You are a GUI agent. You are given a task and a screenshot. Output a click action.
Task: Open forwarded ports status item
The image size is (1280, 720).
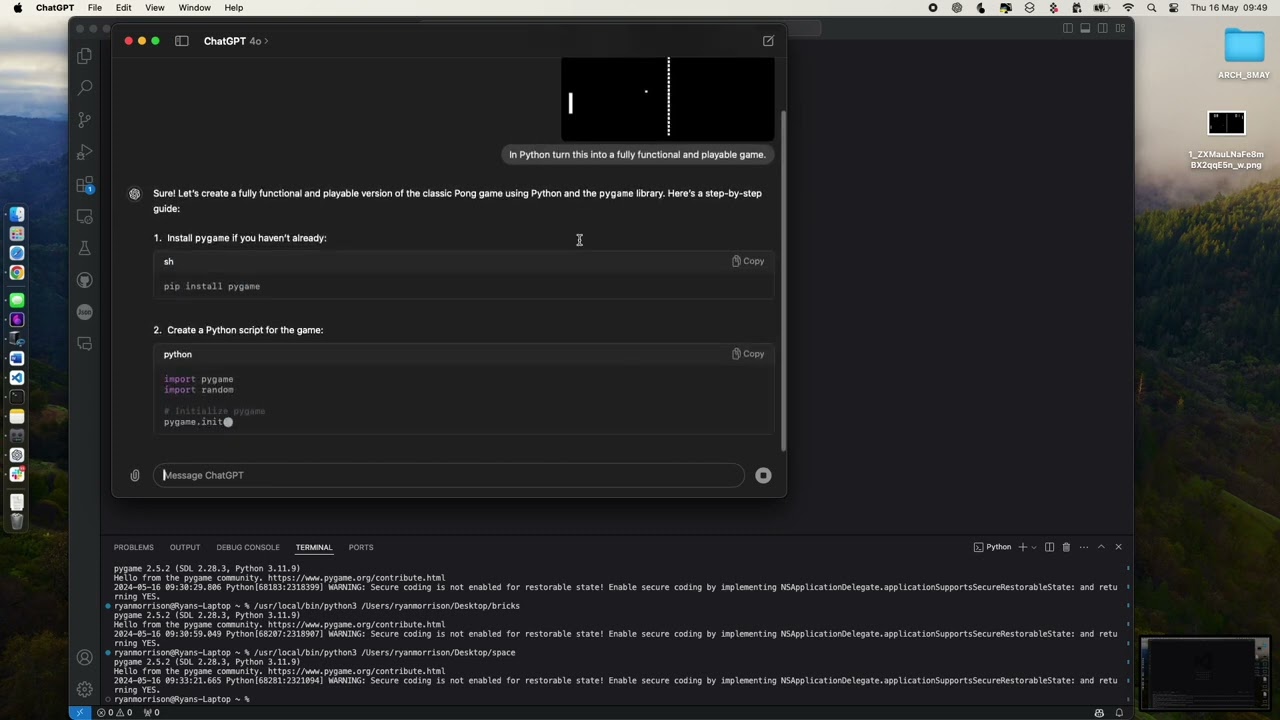[x=151, y=712]
